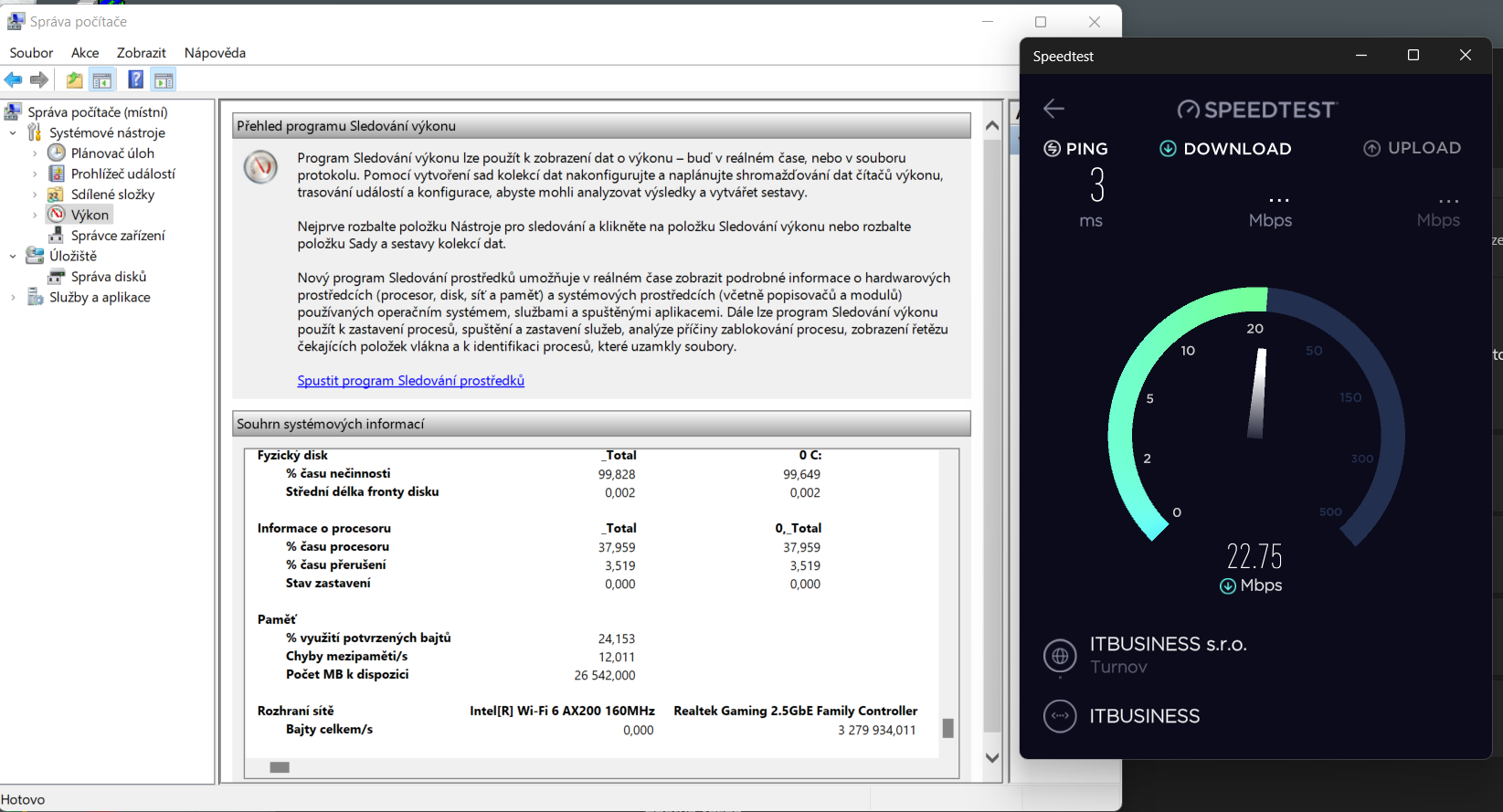Expand the Plánovač úloh node

35,153
